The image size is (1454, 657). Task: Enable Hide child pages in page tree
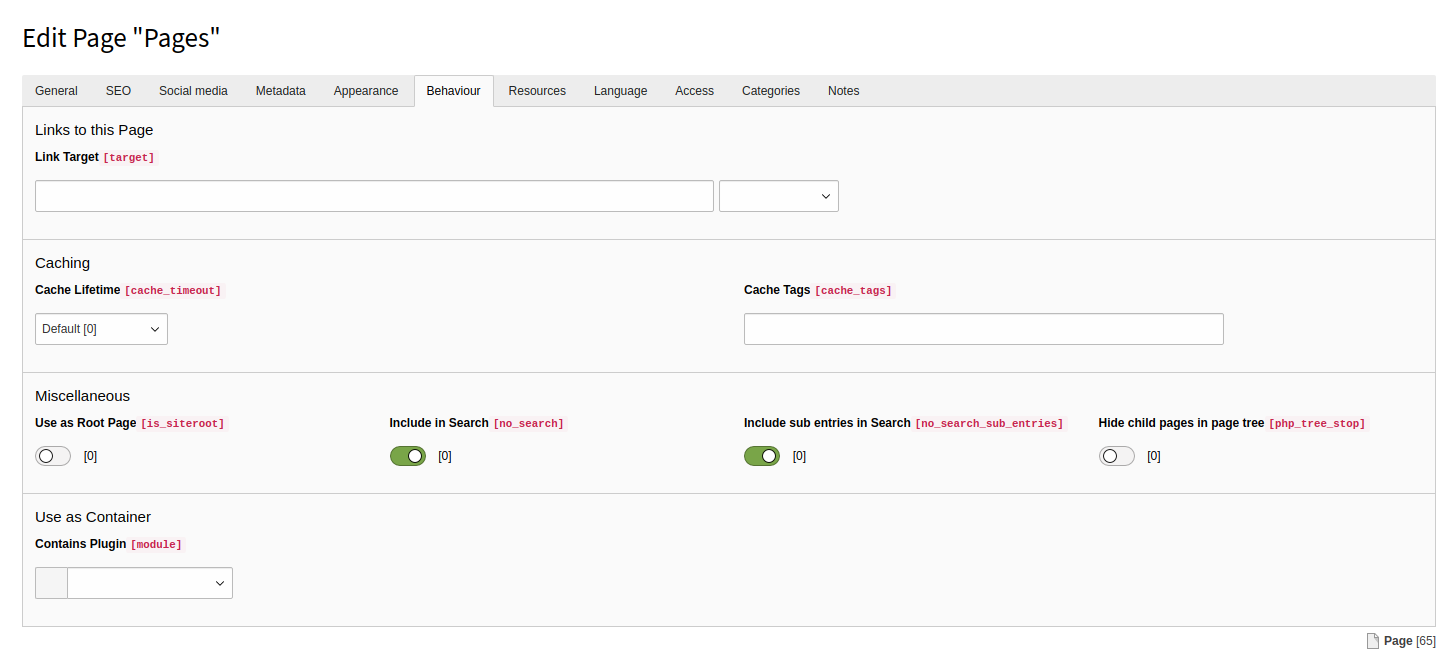tap(1117, 455)
